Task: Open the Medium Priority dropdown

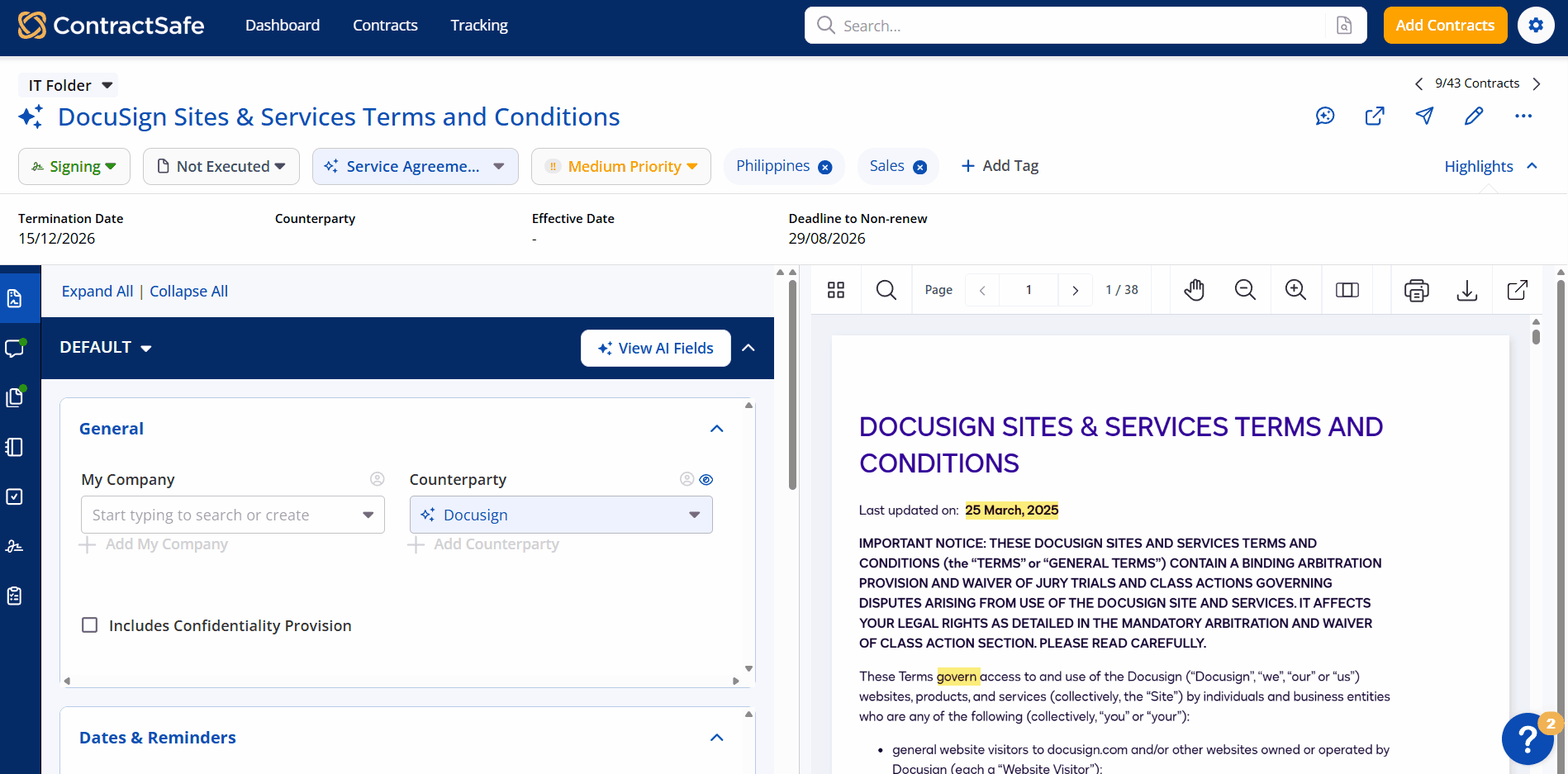Action: (x=621, y=166)
